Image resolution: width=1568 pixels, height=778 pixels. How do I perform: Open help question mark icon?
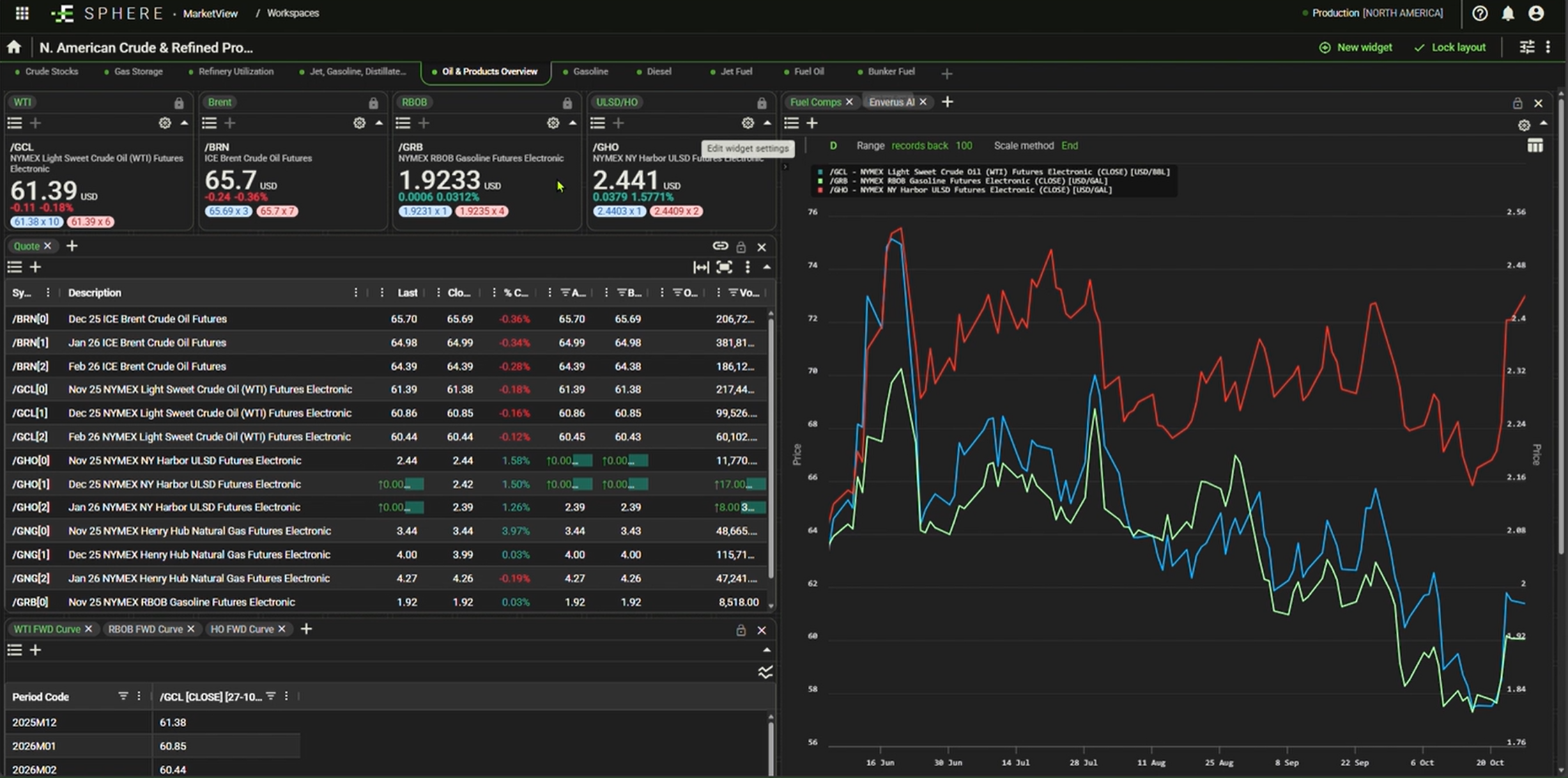[x=1479, y=13]
